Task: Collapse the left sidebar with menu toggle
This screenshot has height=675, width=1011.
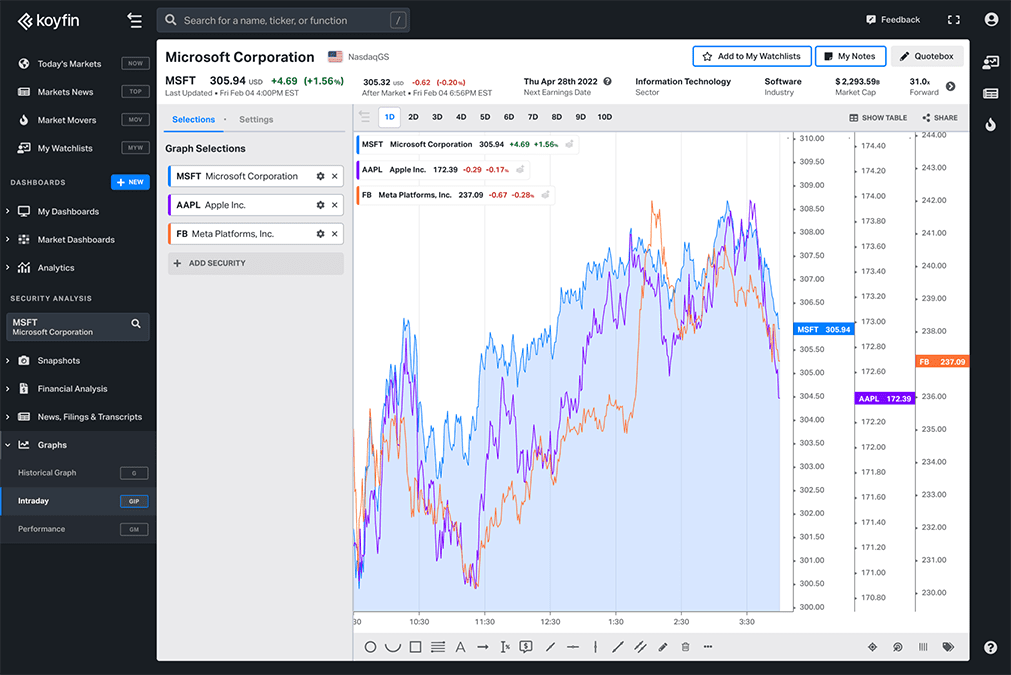Action: (135, 20)
